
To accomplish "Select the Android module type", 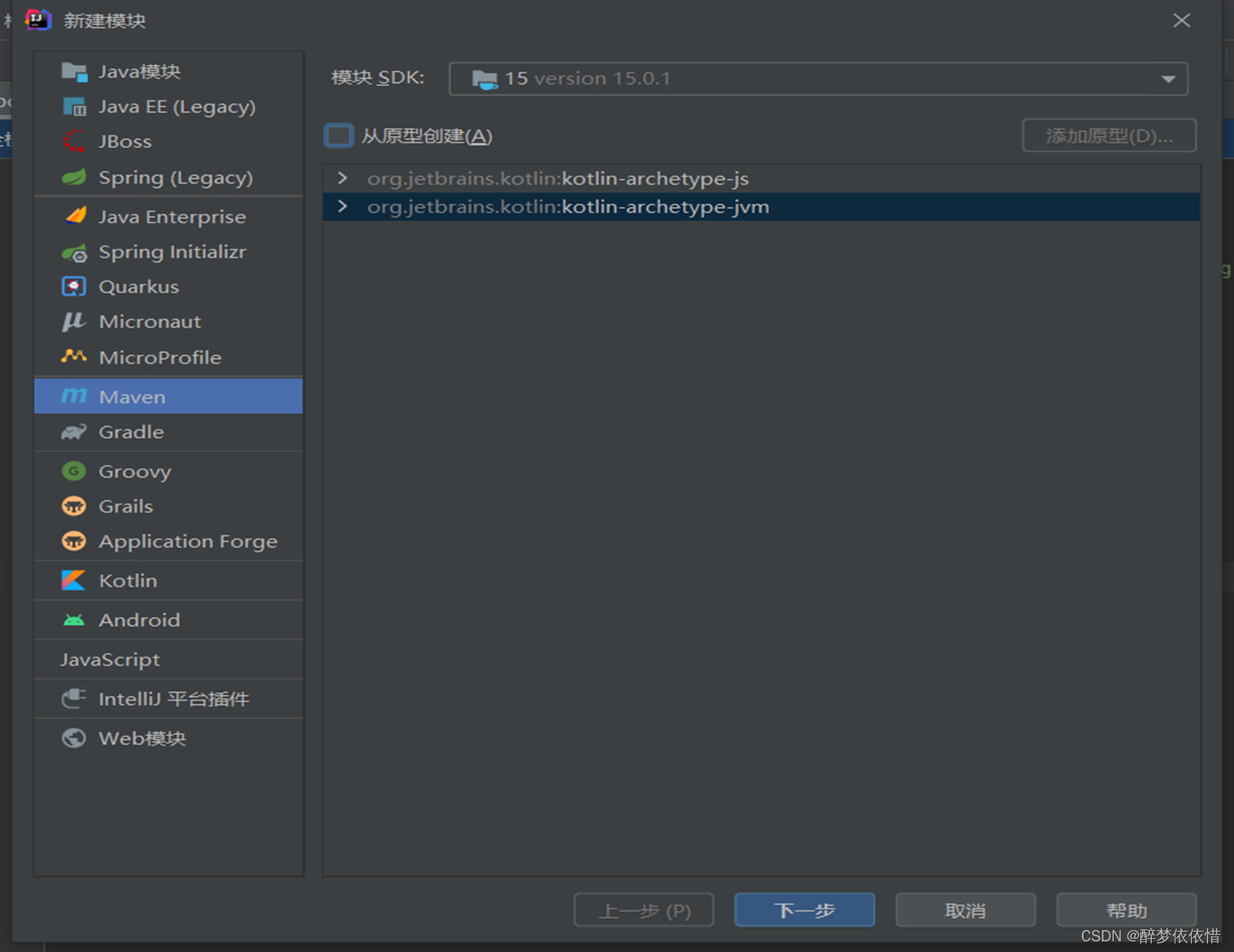I will (169, 619).
